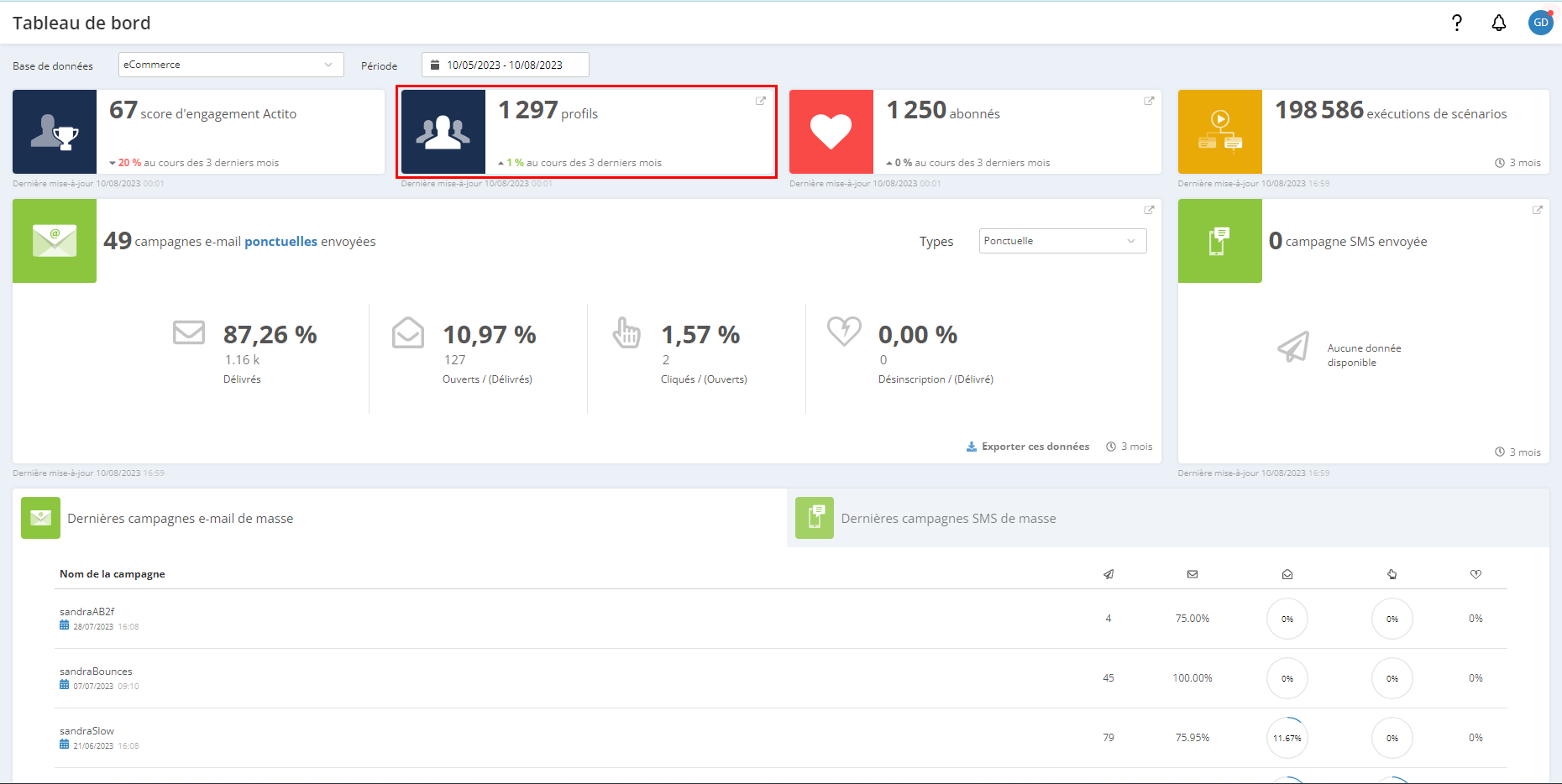
Task: Click the sent paper-plane column header icon
Action: (1109, 574)
